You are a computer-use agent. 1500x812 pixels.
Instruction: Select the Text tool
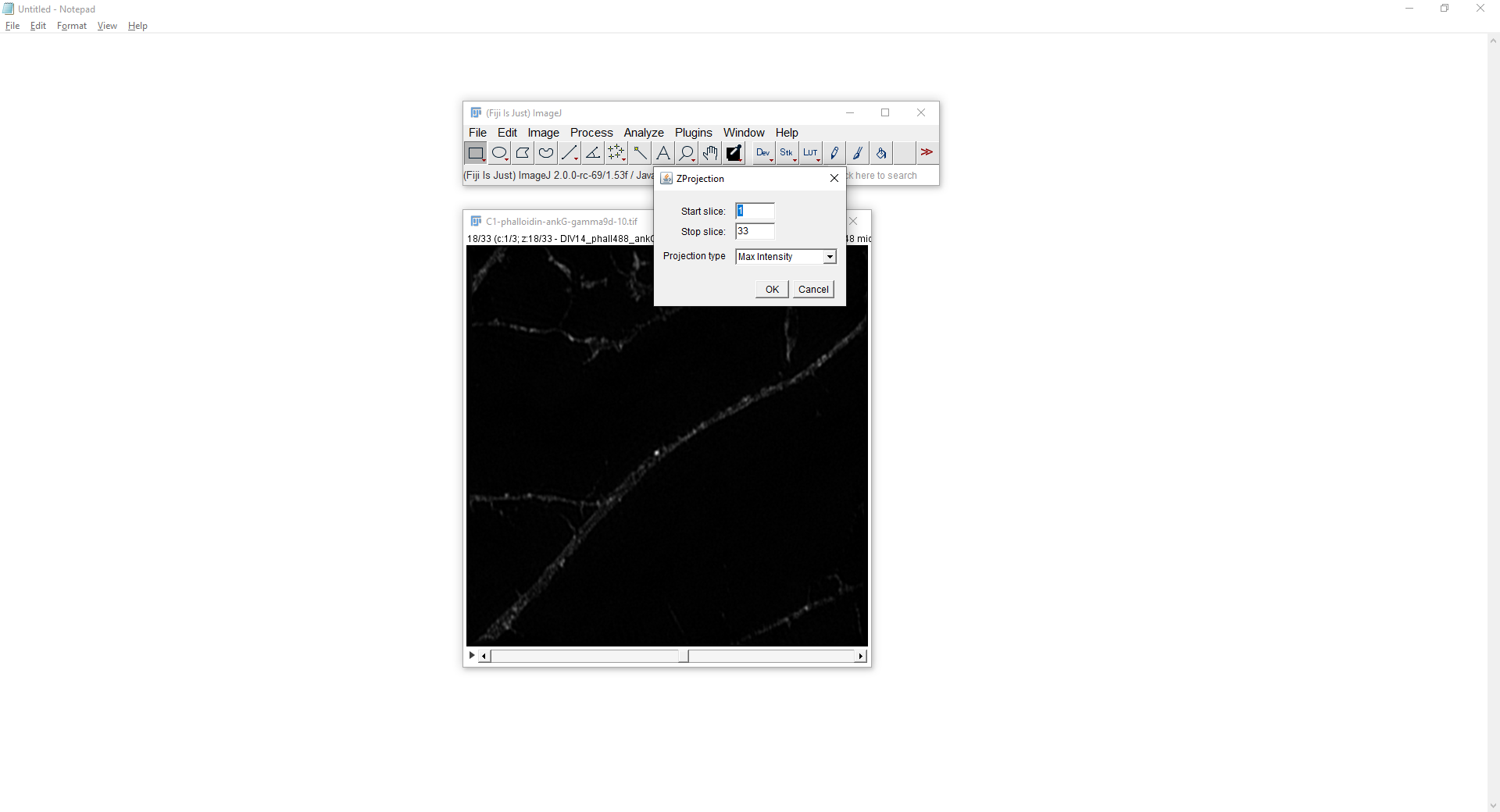tap(663, 153)
